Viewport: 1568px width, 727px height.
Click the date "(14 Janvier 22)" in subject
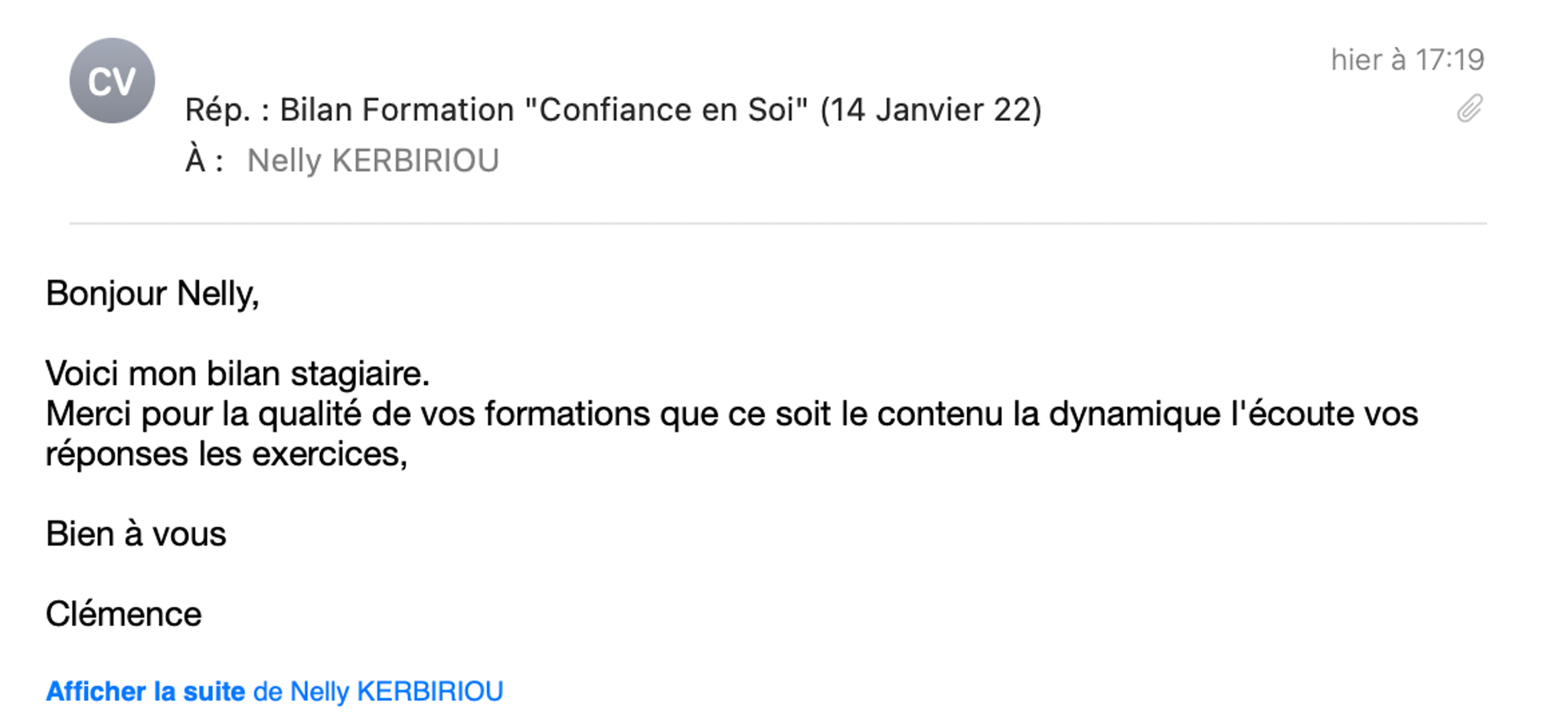click(931, 110)
